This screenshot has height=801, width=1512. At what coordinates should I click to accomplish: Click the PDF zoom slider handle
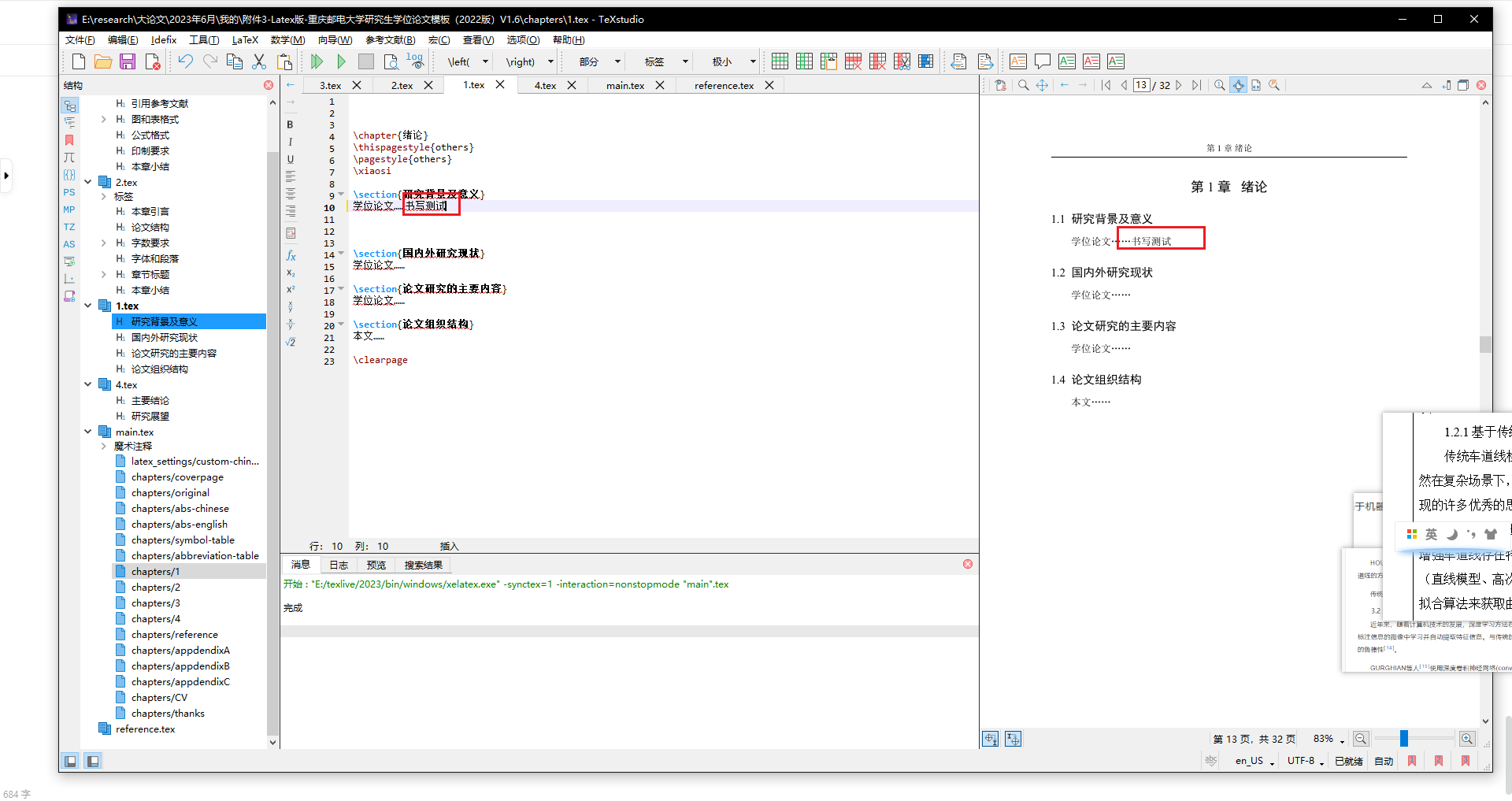tap(1403, 738)
